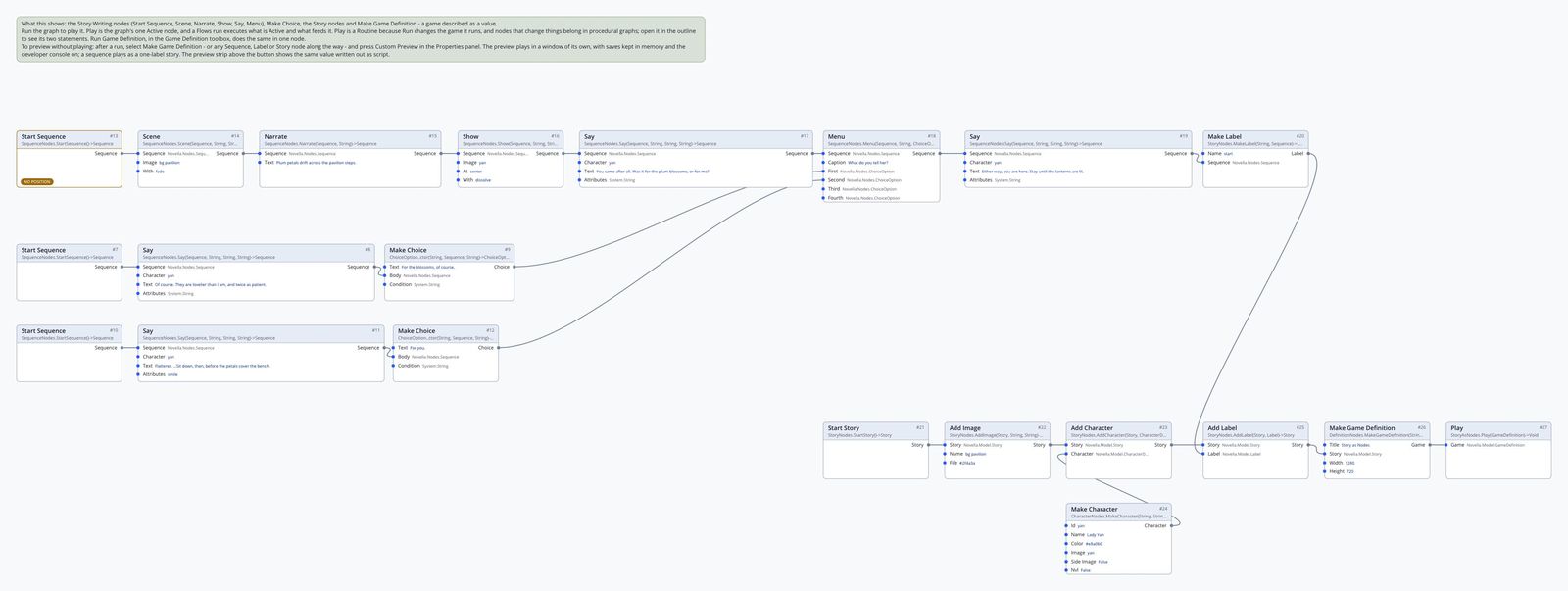Edit Make Choice #12 Text 'For you.'

417,348
